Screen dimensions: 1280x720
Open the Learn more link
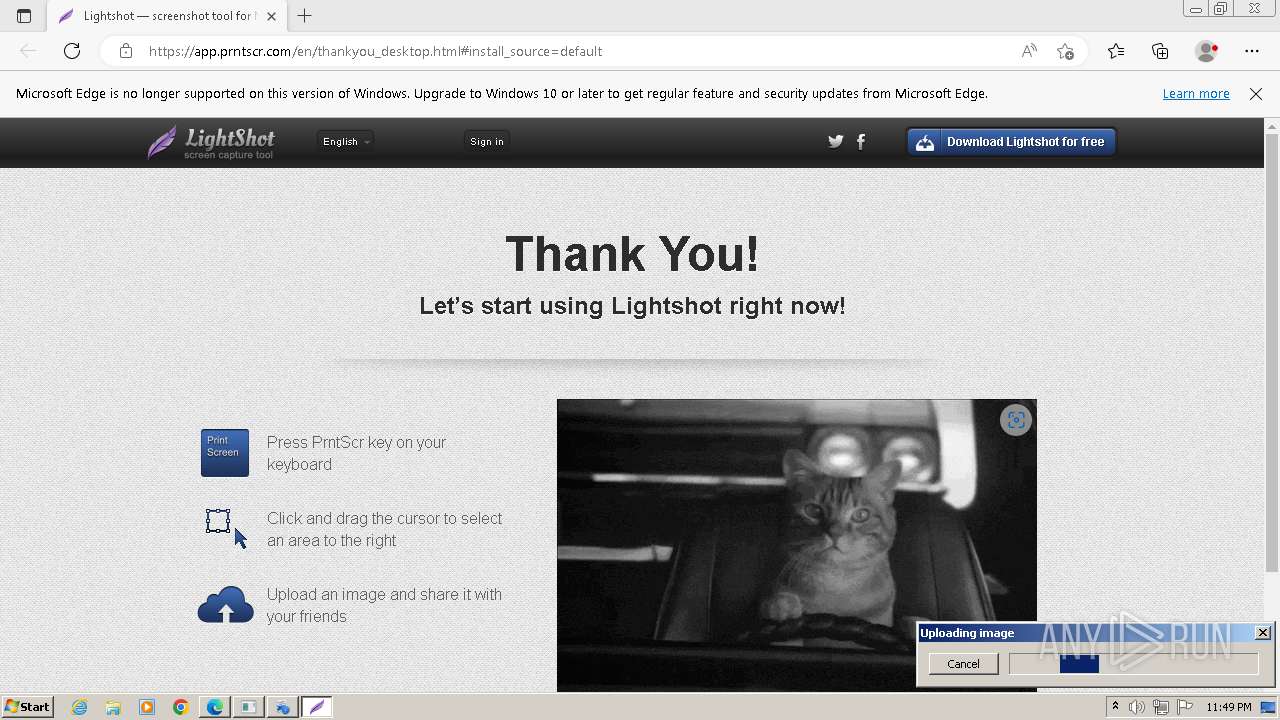point(1196,94)
